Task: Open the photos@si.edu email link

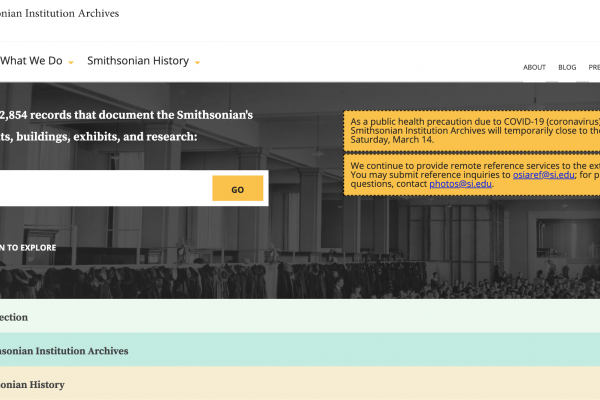Action: click(x=460, y=184)
